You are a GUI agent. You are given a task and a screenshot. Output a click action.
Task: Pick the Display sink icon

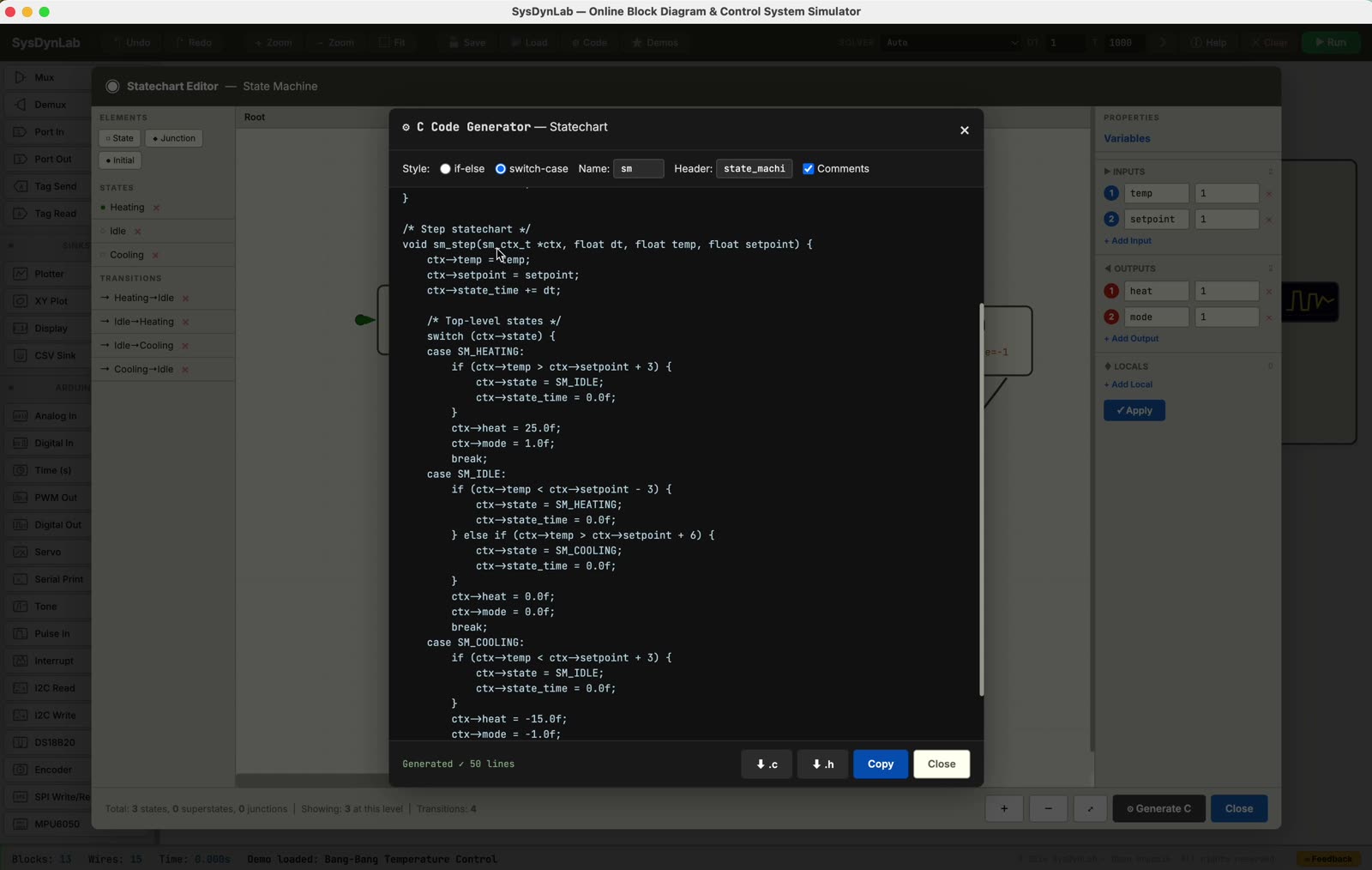point(20,329)
